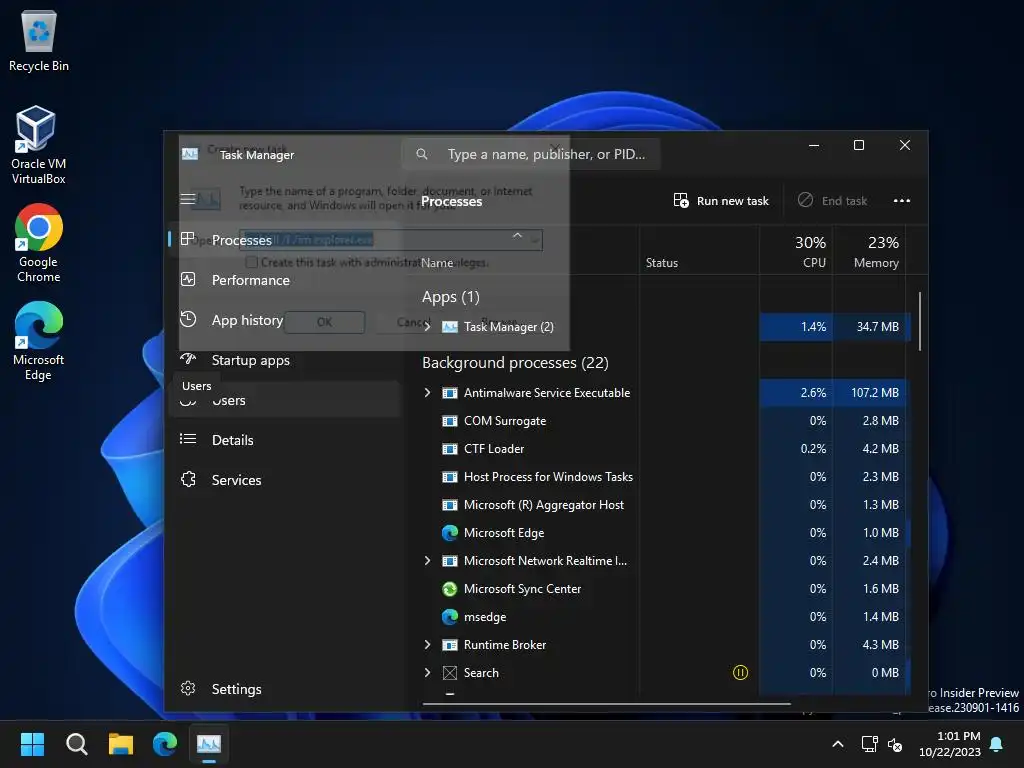Click the Startup apps gauge icon
The image size is (1024, 768).
[188, 359]
